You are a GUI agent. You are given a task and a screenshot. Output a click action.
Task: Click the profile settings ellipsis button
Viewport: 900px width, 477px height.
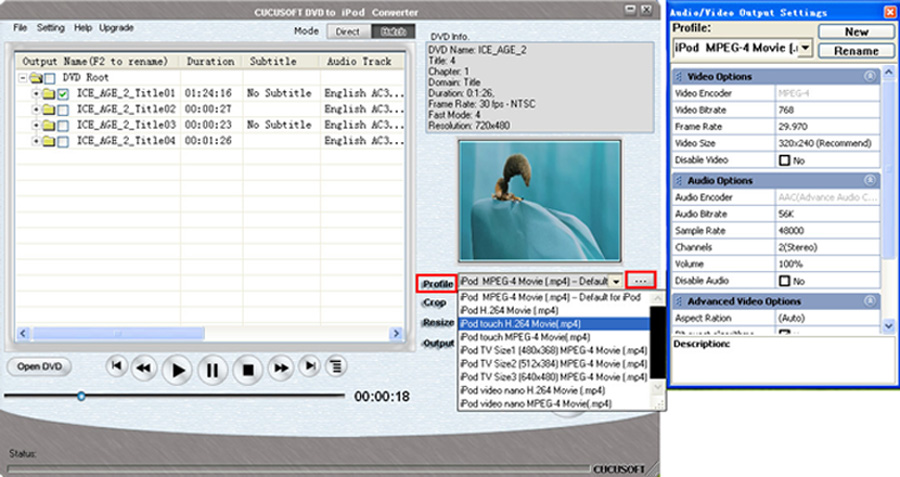pyautogui.click(x=641, y=281)
